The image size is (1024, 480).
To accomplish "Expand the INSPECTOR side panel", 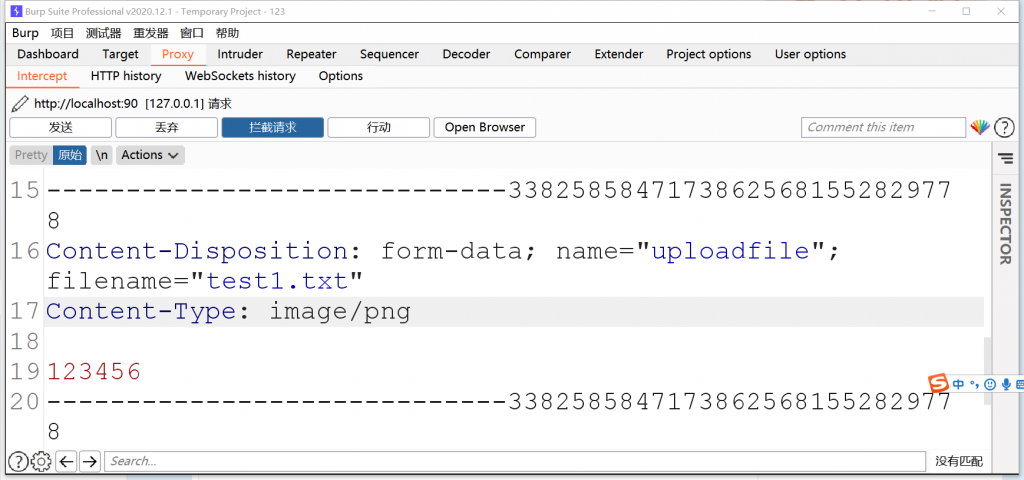I will click(1005, 224).
